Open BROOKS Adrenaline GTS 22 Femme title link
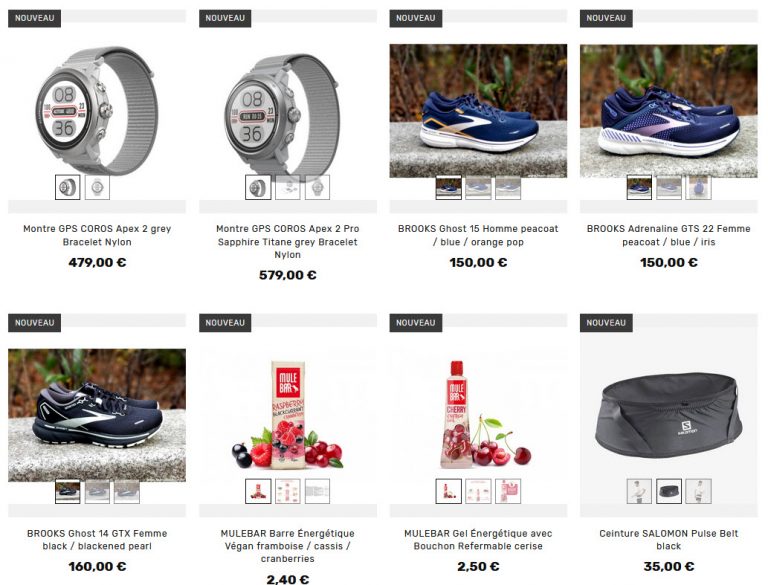Viewport: 768px width, 585px height. tap(669, 235)
